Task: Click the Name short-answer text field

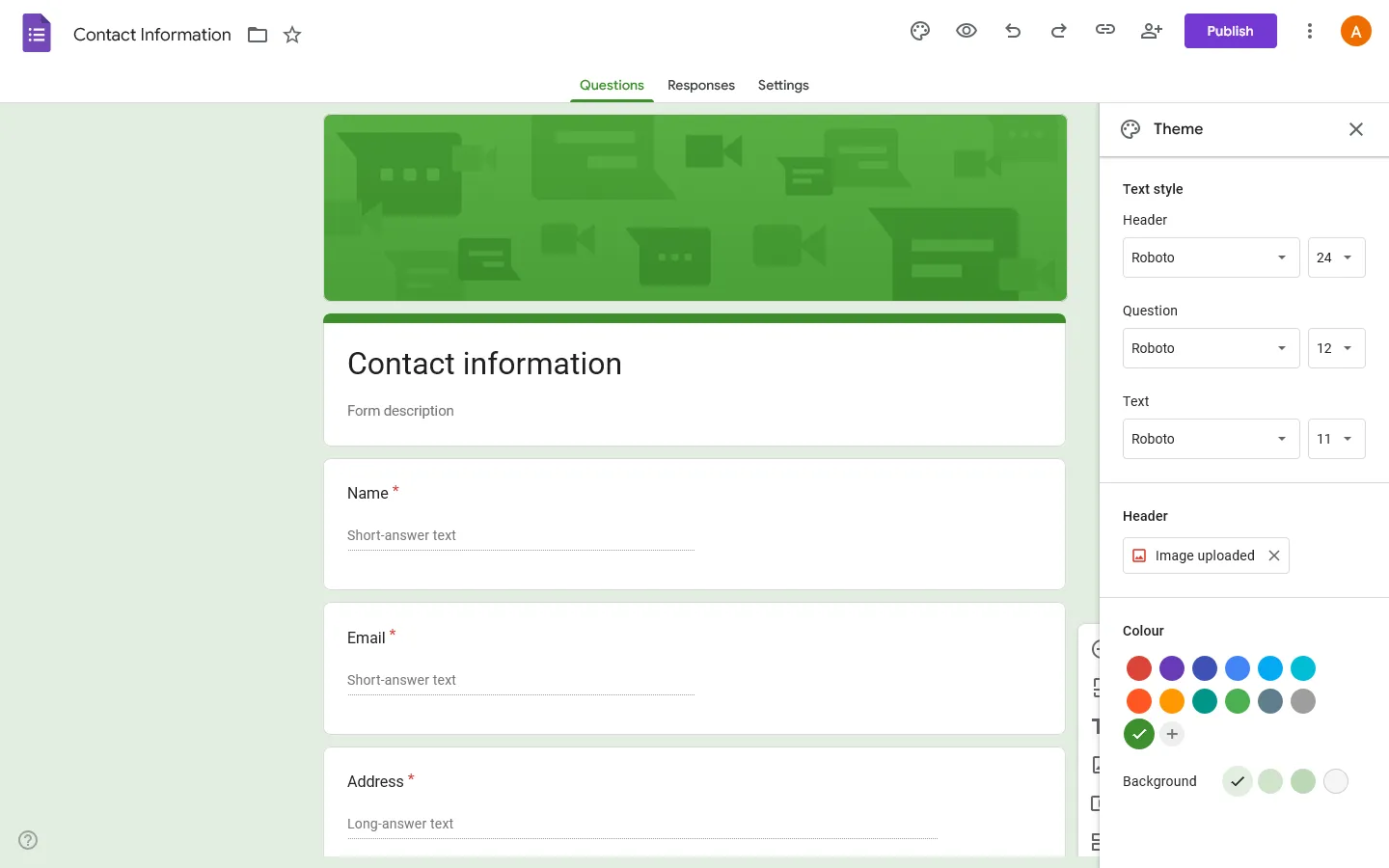Action: [521, 535]
